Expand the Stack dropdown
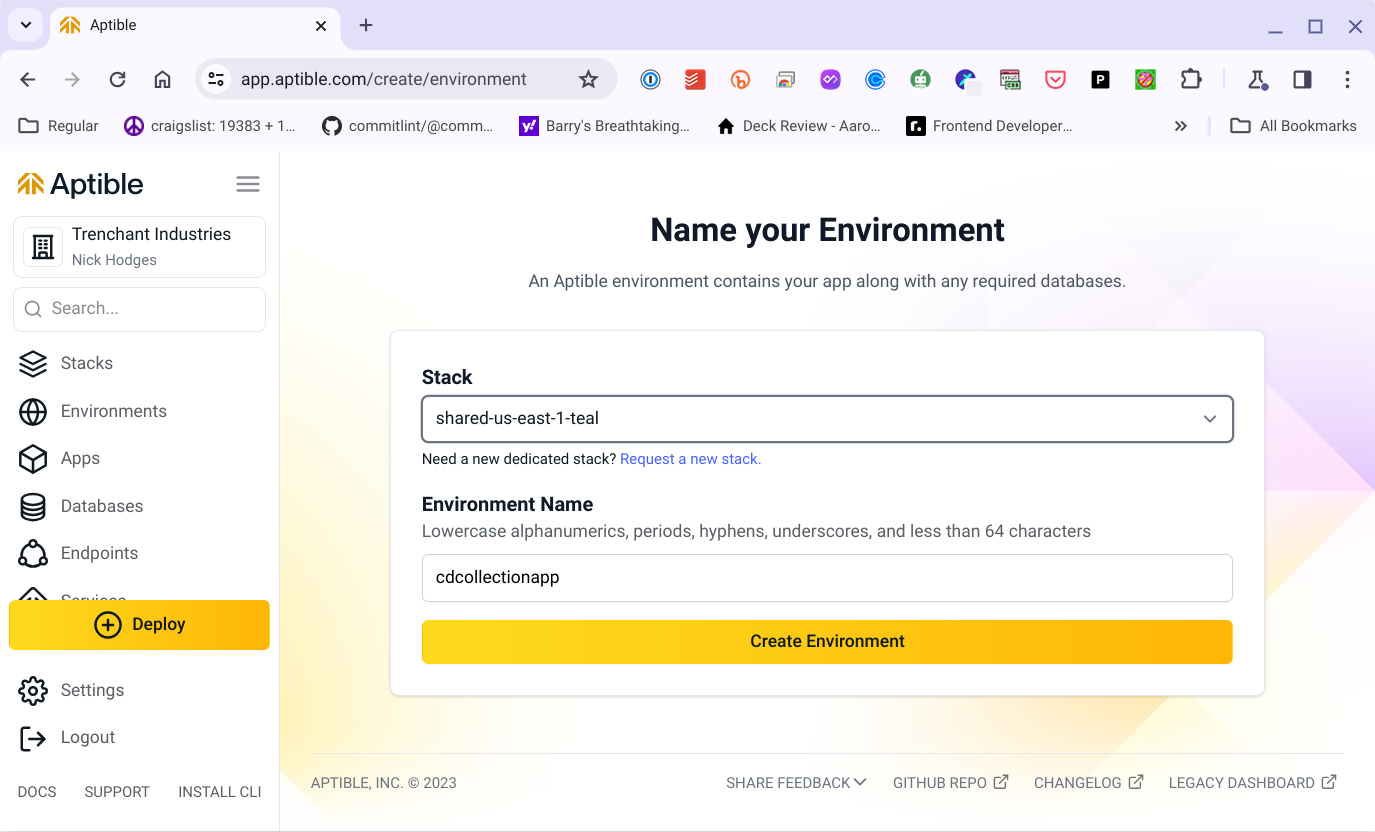 click(x=827, y=419)
